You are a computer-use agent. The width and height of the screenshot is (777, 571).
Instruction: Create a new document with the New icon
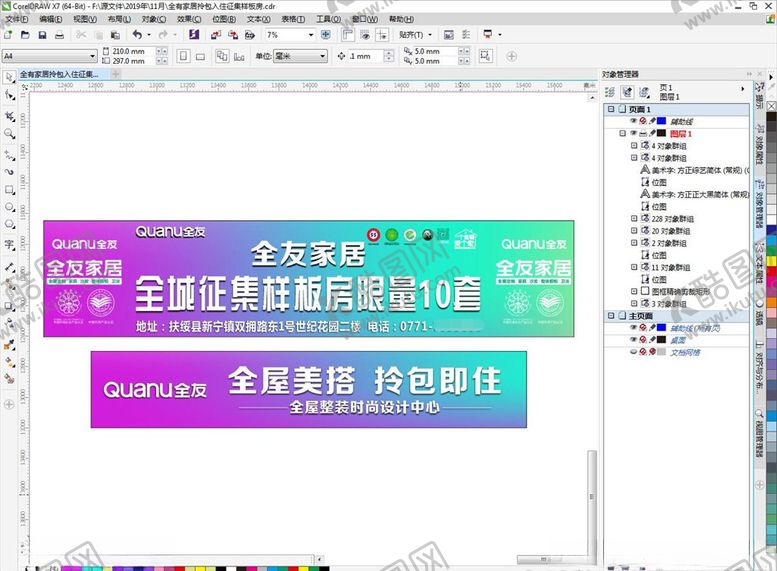click(8, 35)
